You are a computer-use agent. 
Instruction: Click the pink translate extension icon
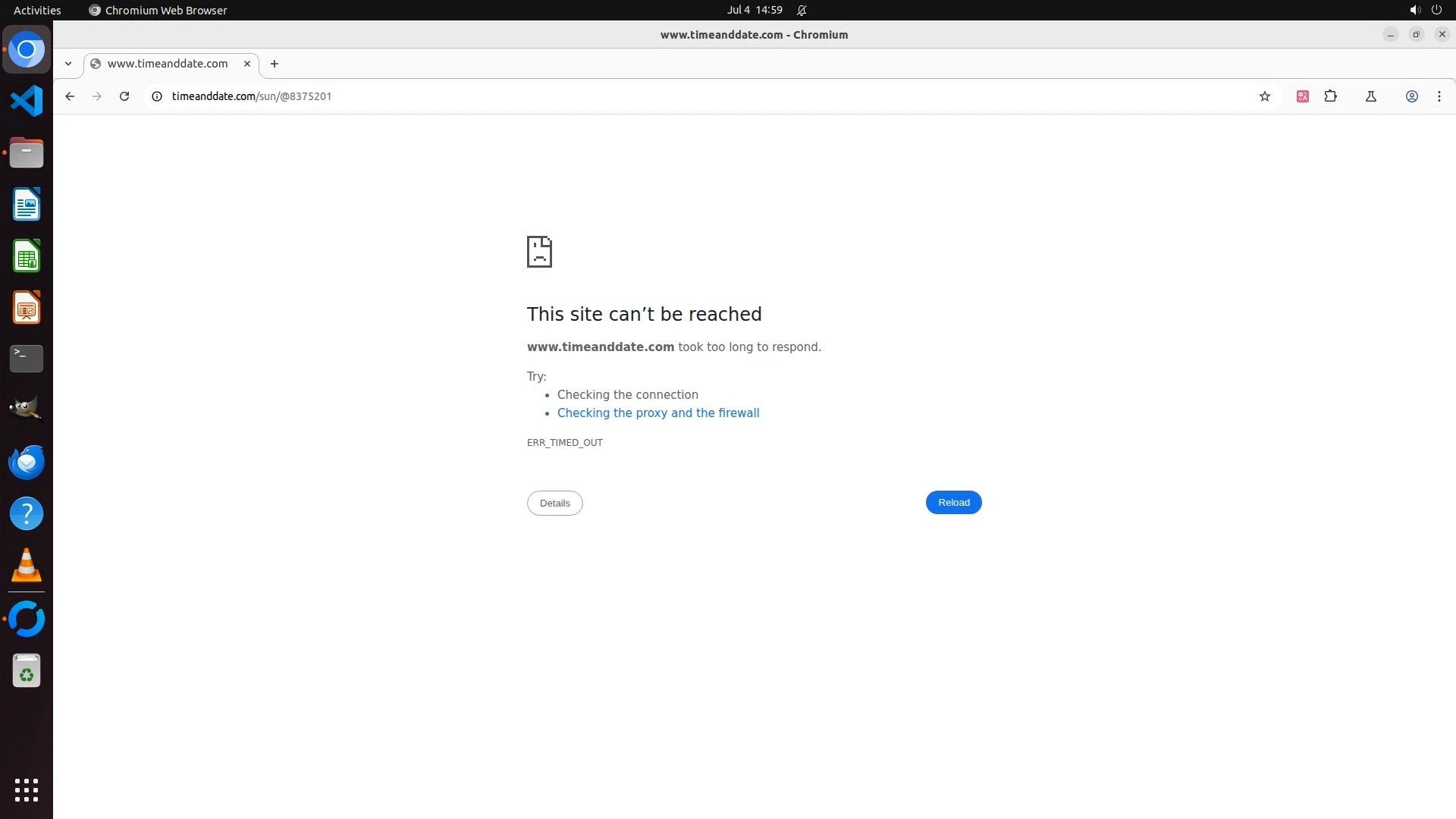(x=1302, y=96)
